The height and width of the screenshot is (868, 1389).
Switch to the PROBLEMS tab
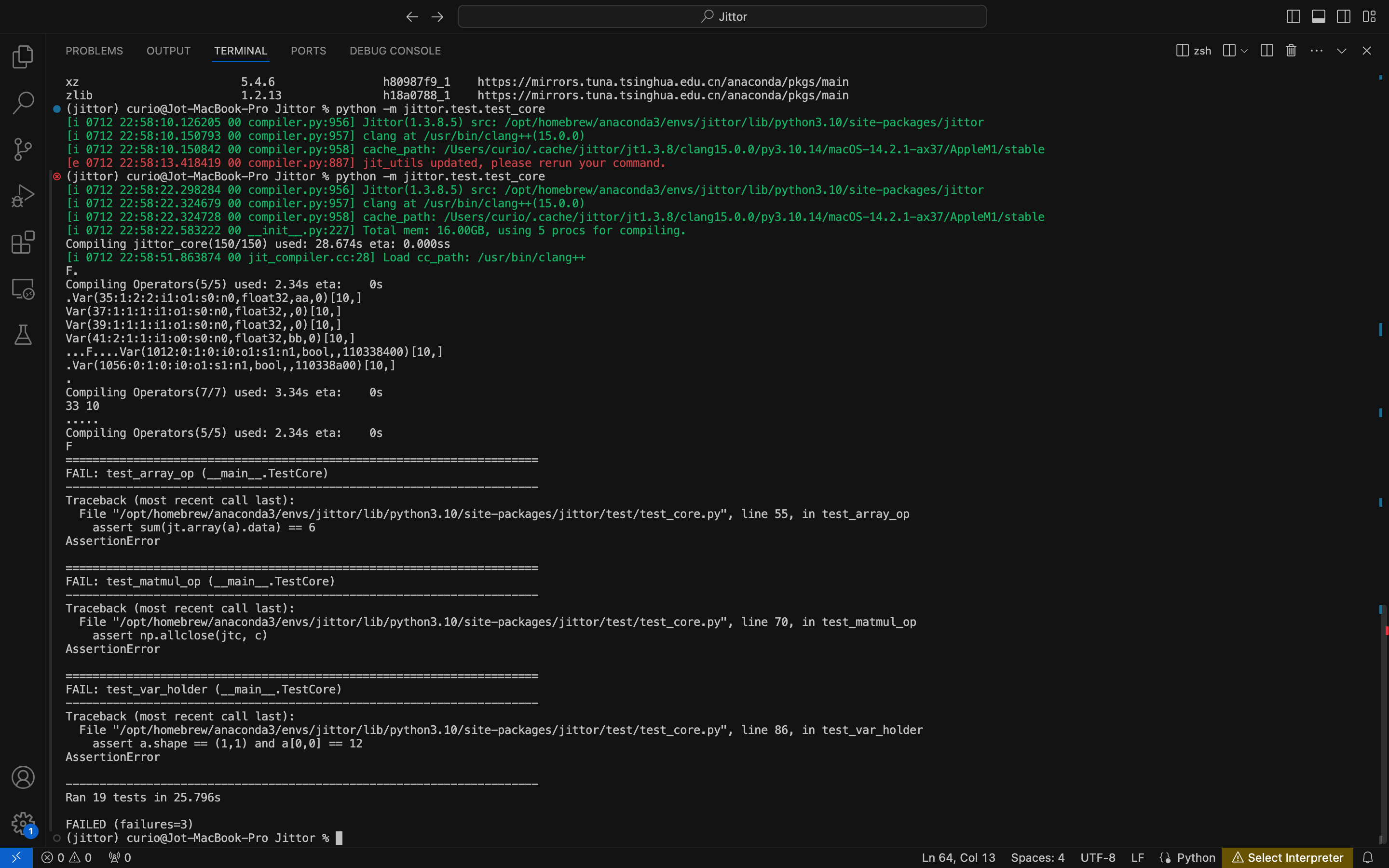[x=94, y=51]
